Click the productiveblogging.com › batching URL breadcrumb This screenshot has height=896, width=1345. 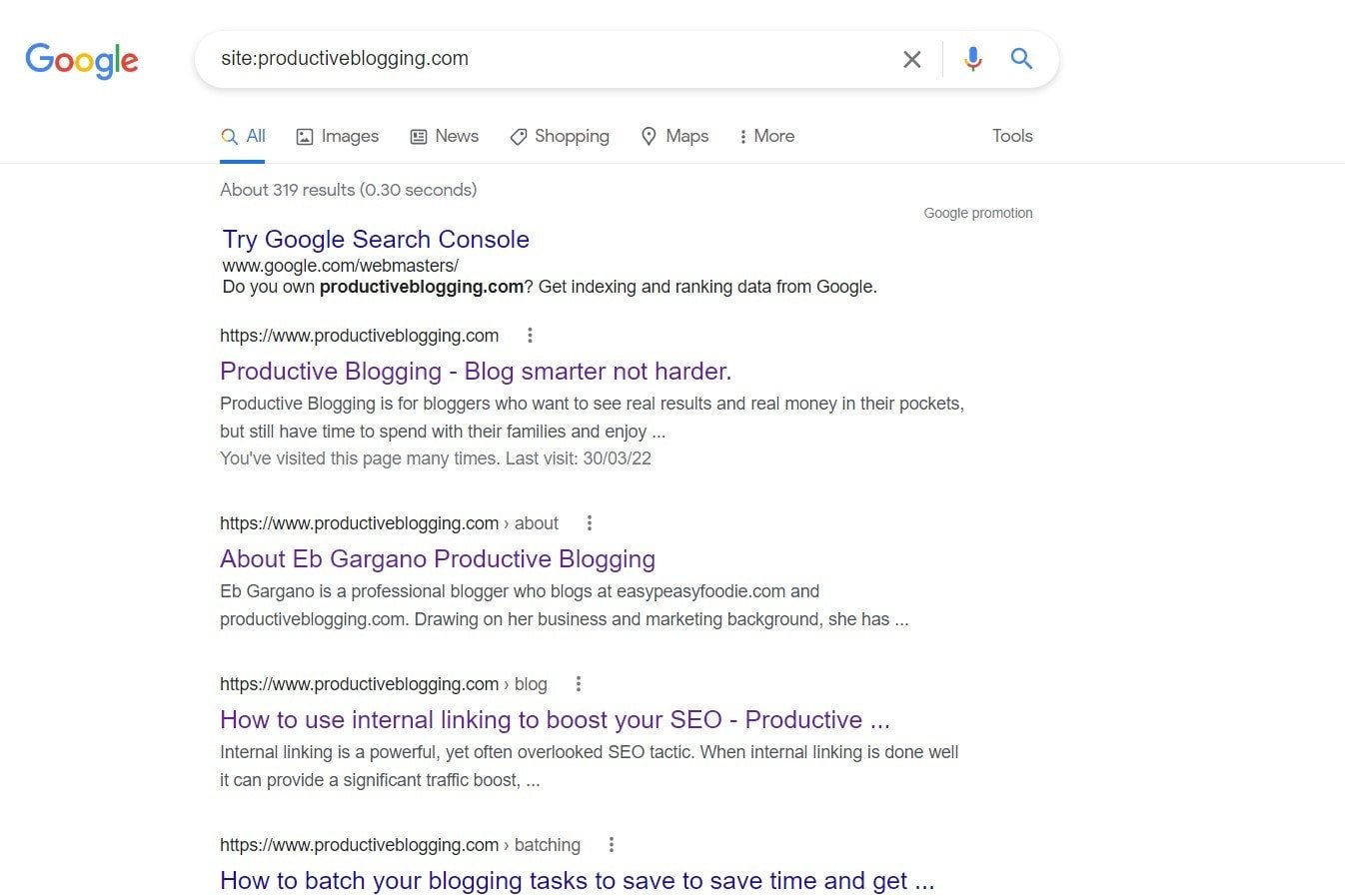click(x=400, y=845)
